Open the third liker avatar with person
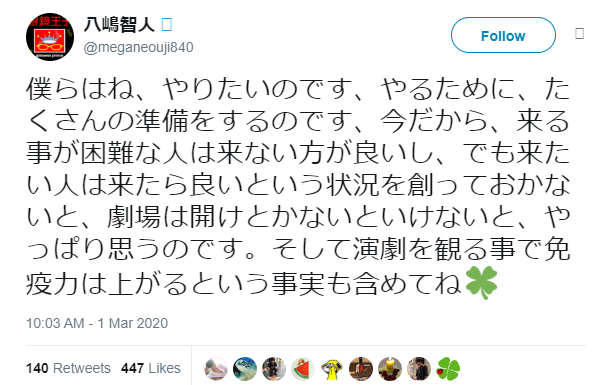Viewport: 595px width, 385px height. [x=274, y=368]
